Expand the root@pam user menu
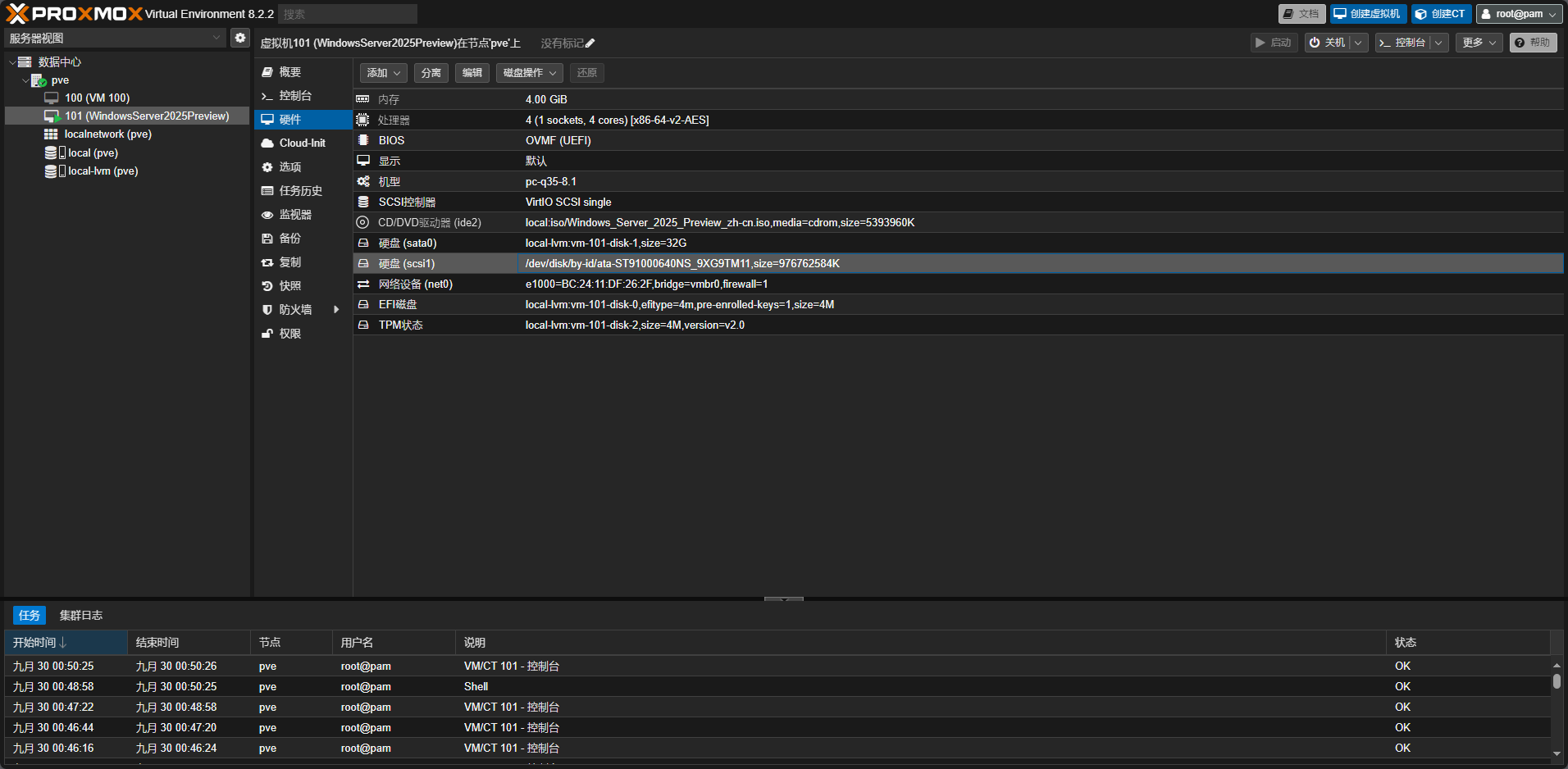Screen dimensions: 1568x769 pyautogui.click(x=1519, y=14)
